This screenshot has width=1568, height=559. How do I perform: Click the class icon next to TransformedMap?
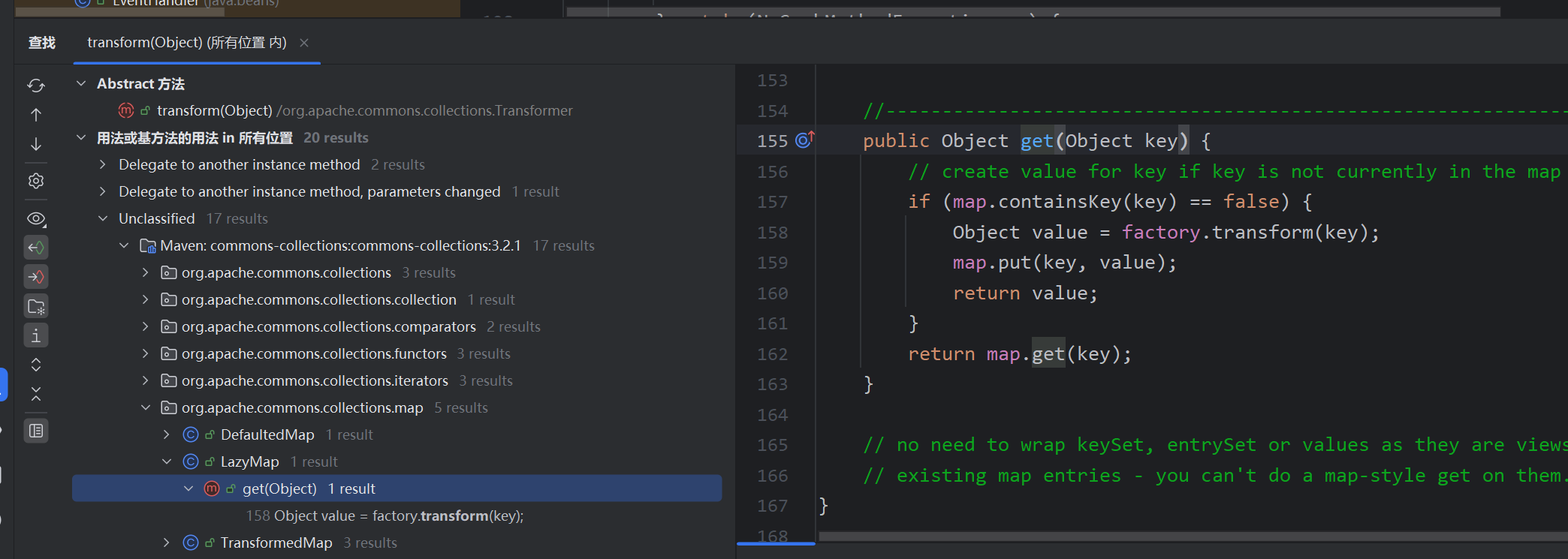(191, 542)
